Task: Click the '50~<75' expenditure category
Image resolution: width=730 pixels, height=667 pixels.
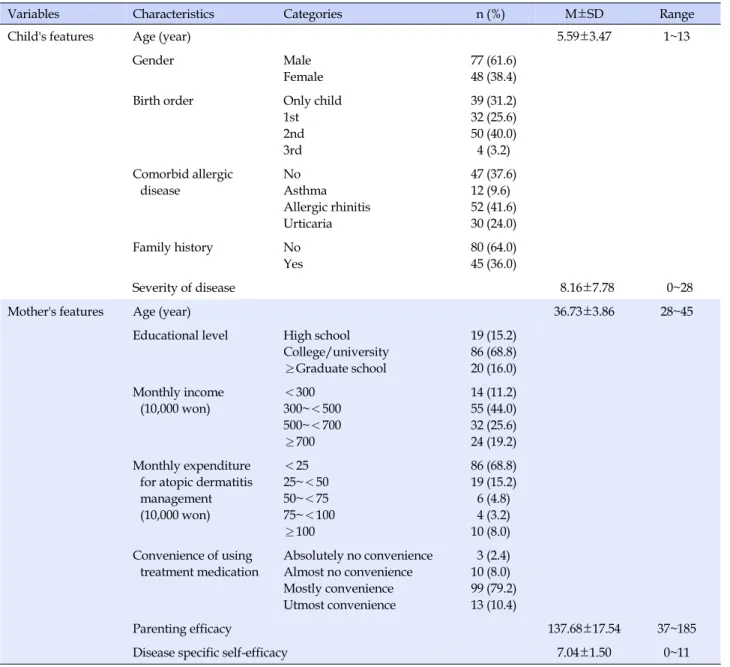Action: [x=306, y=499]
